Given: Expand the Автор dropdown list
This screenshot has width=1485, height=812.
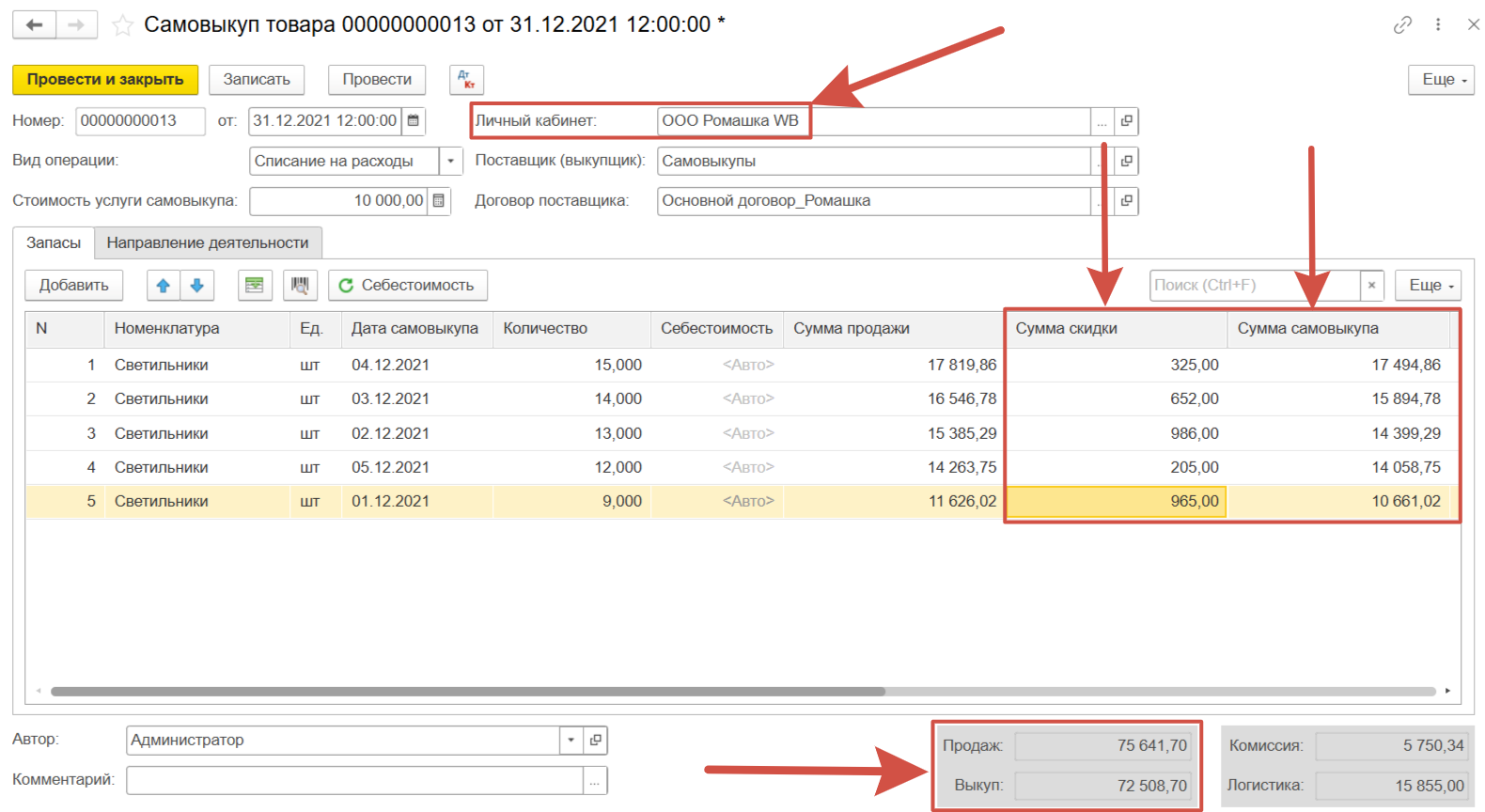Looking at the screenshot, I should coord(571,741).
